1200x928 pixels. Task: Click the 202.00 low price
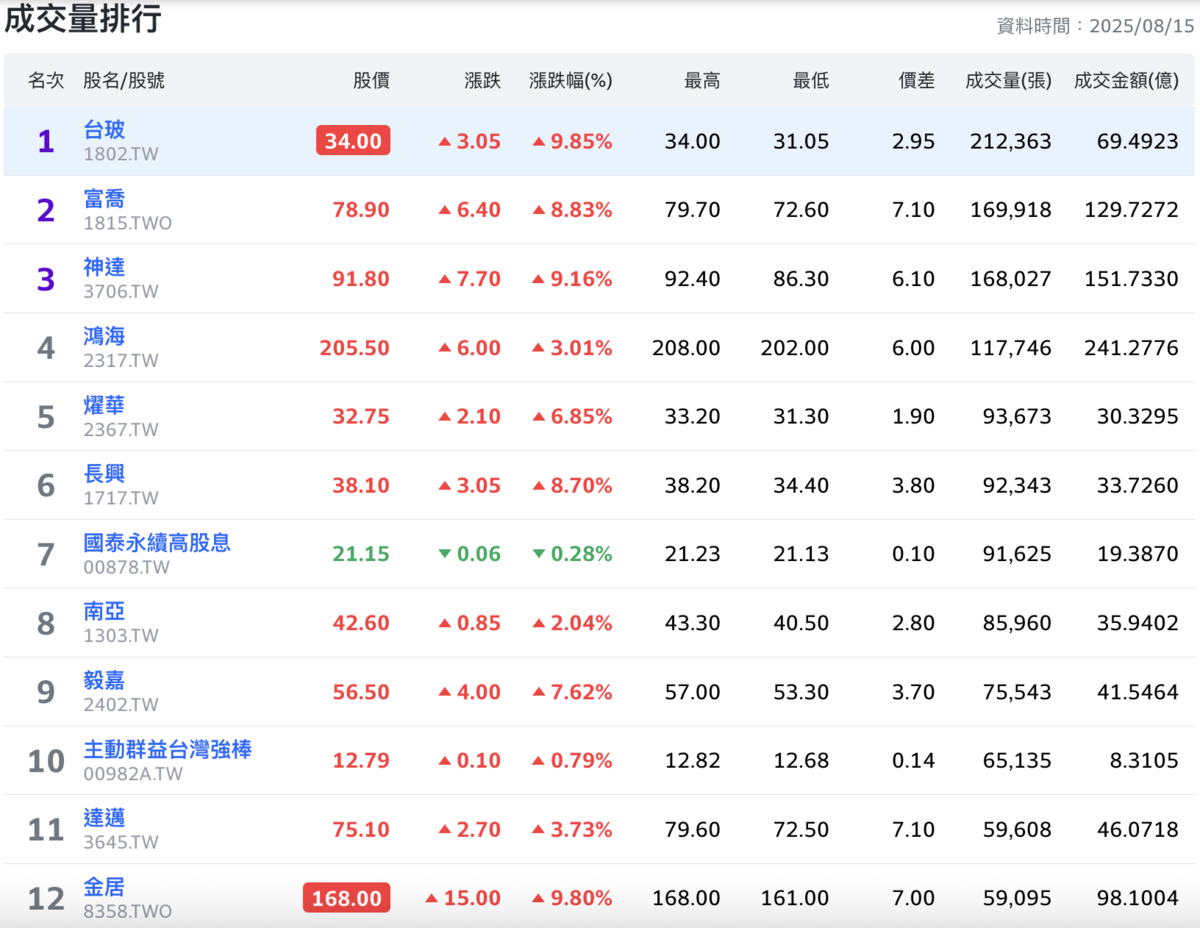[795, 348]
